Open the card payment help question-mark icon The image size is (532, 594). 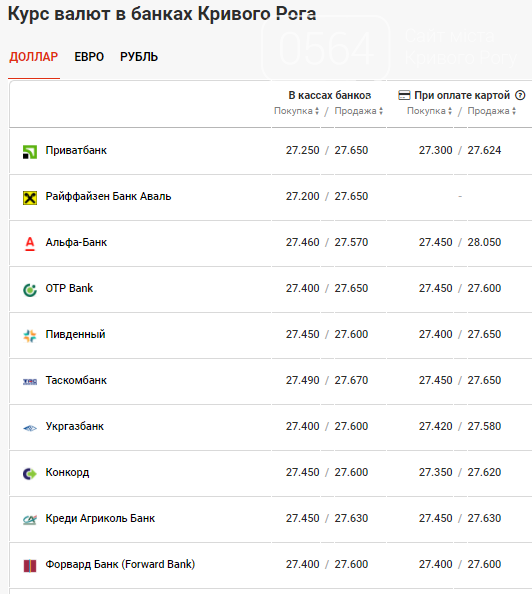coord(520,95)
